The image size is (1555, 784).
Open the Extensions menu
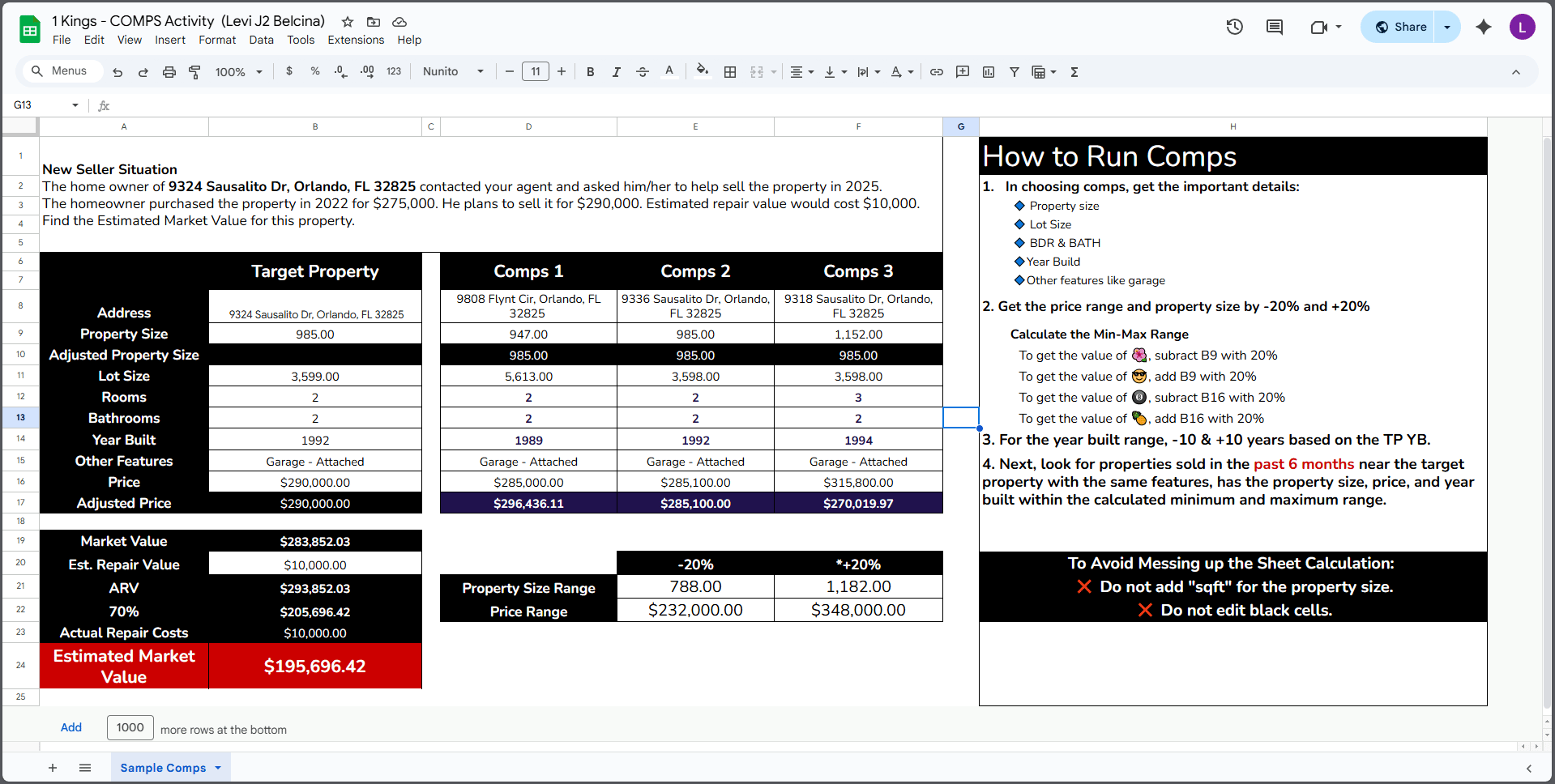356,40
